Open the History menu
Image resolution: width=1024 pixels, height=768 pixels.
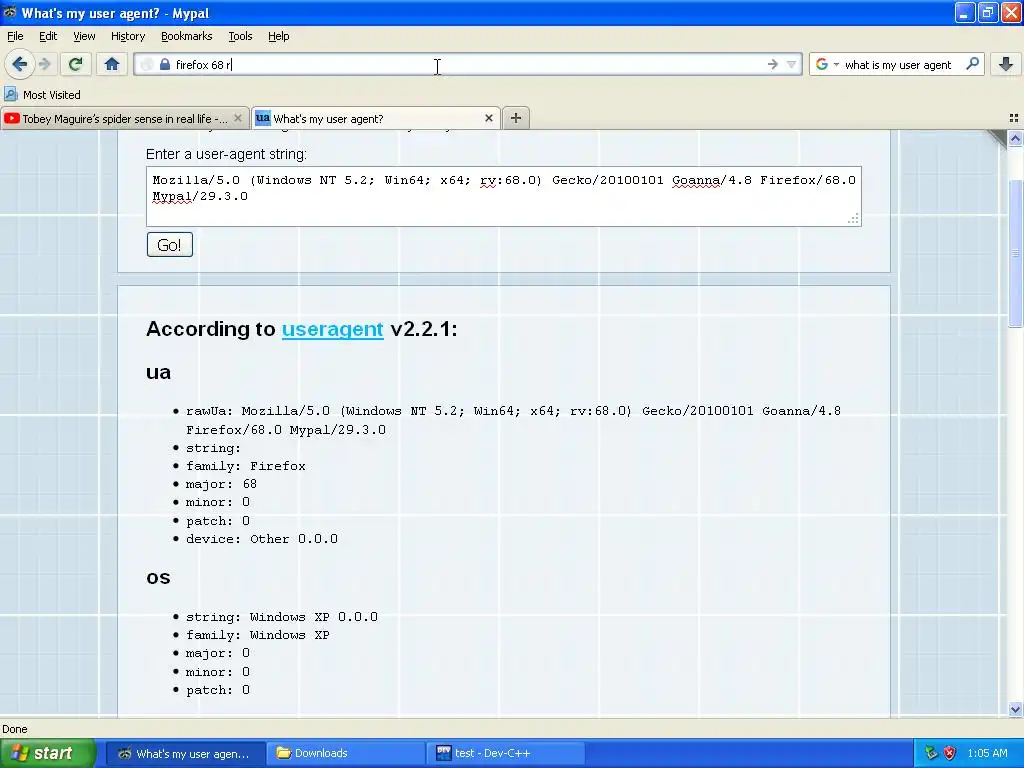[x=128, y=36]
